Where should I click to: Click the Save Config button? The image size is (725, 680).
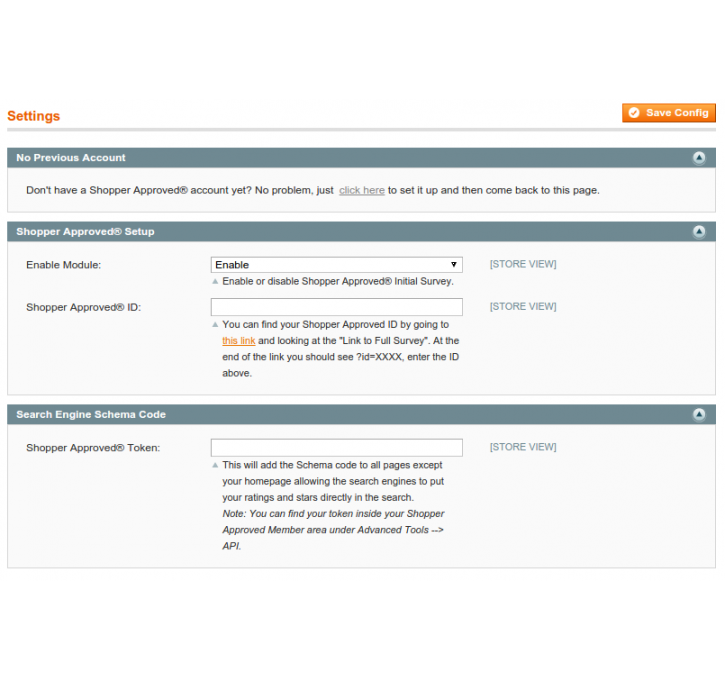[669, 113]
